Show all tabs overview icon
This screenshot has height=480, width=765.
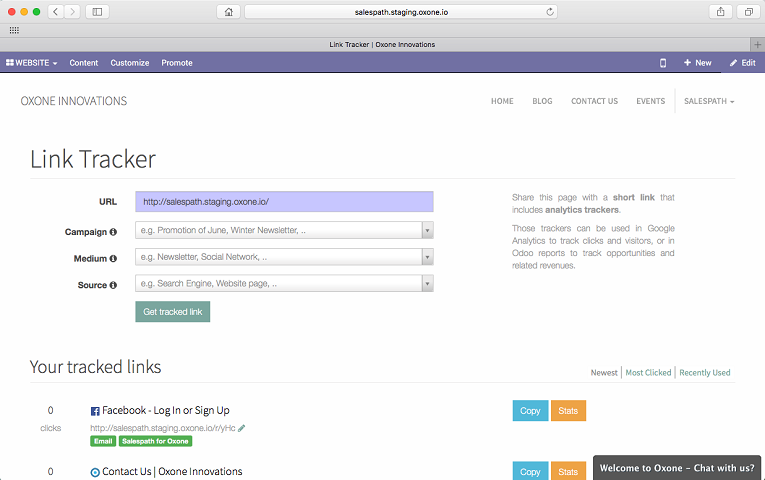[748, 12]
